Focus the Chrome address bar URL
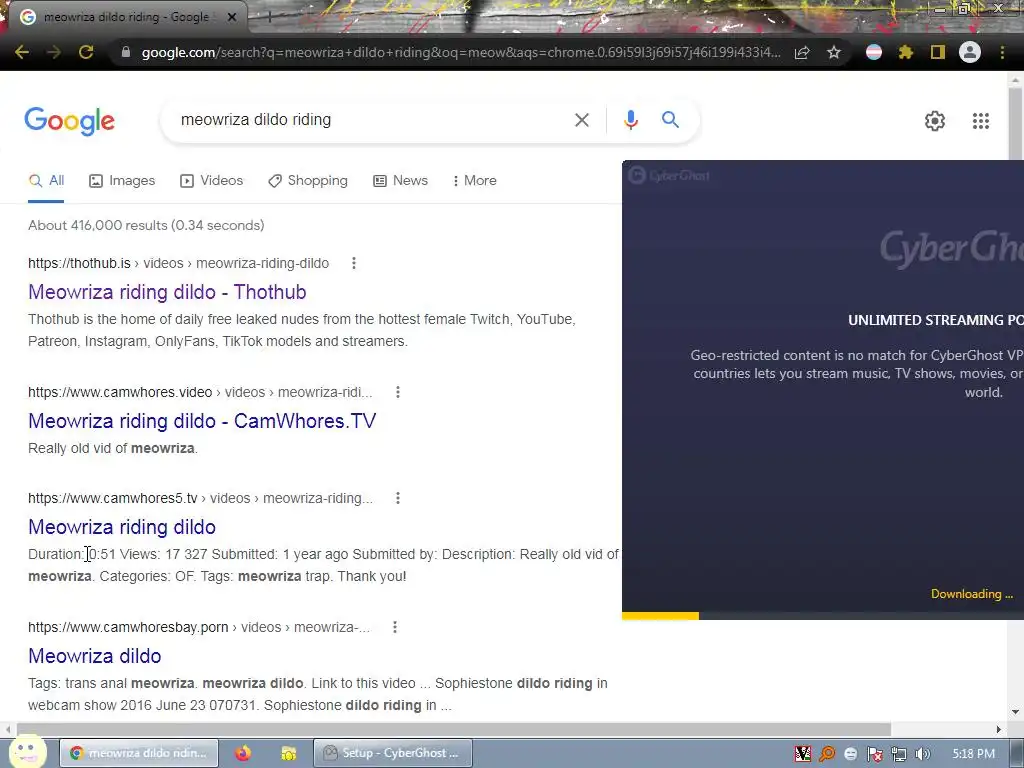Viewport: 1024px width, 768px height. click(460, 52)
